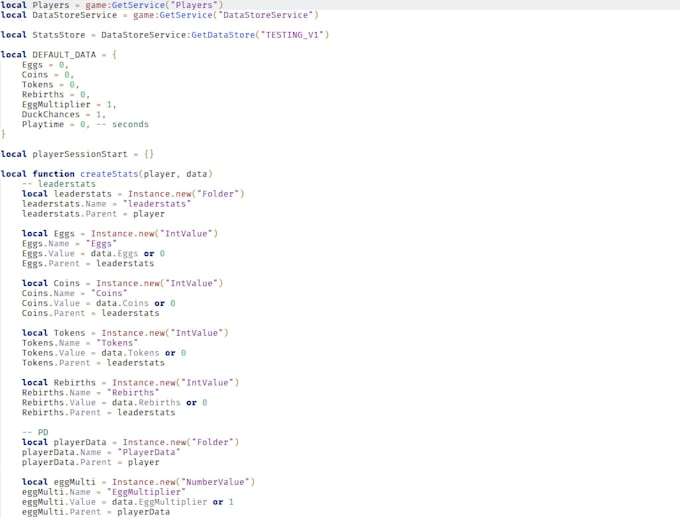Image resolution: width=680 pixels, height=518 pixels.
Task: Click the 'eggMulti.Value = data.EggMultiplier or 1' line
Action: [128, 502]
